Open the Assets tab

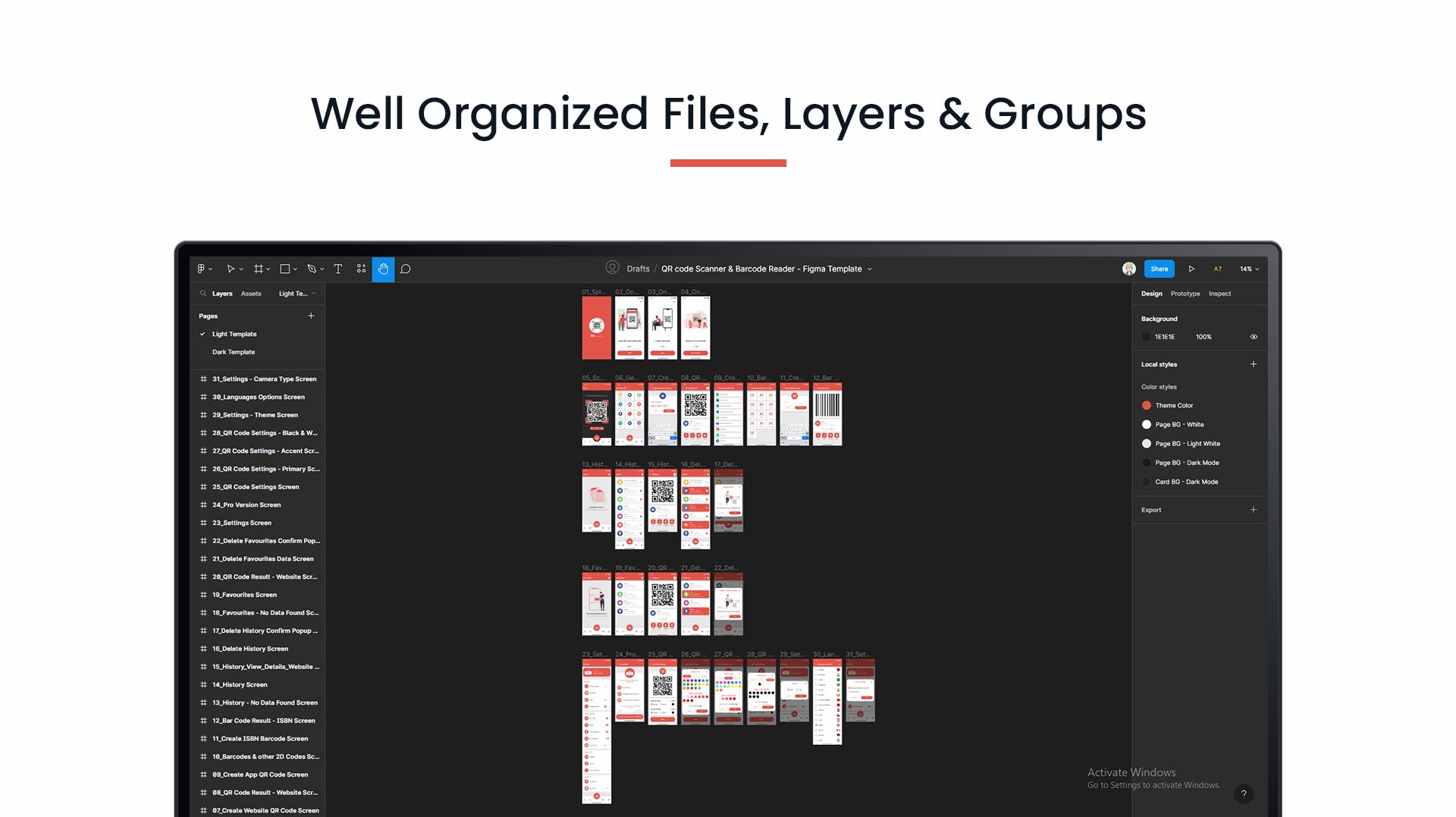(x=251, y=294)
